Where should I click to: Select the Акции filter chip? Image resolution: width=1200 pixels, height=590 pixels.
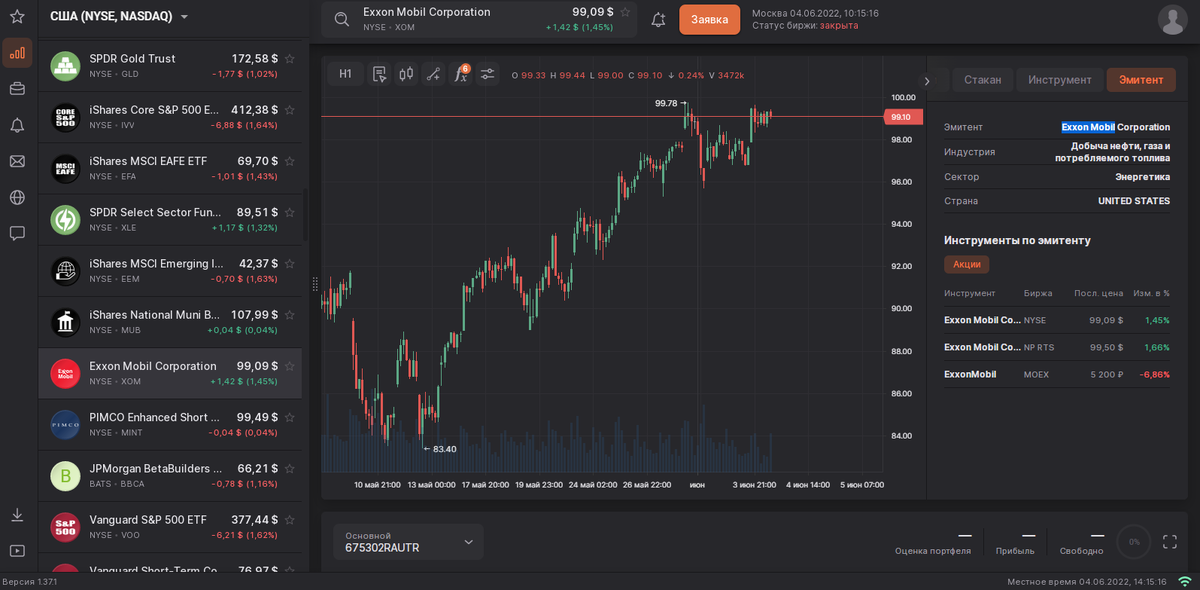click(x=966, y=264)
